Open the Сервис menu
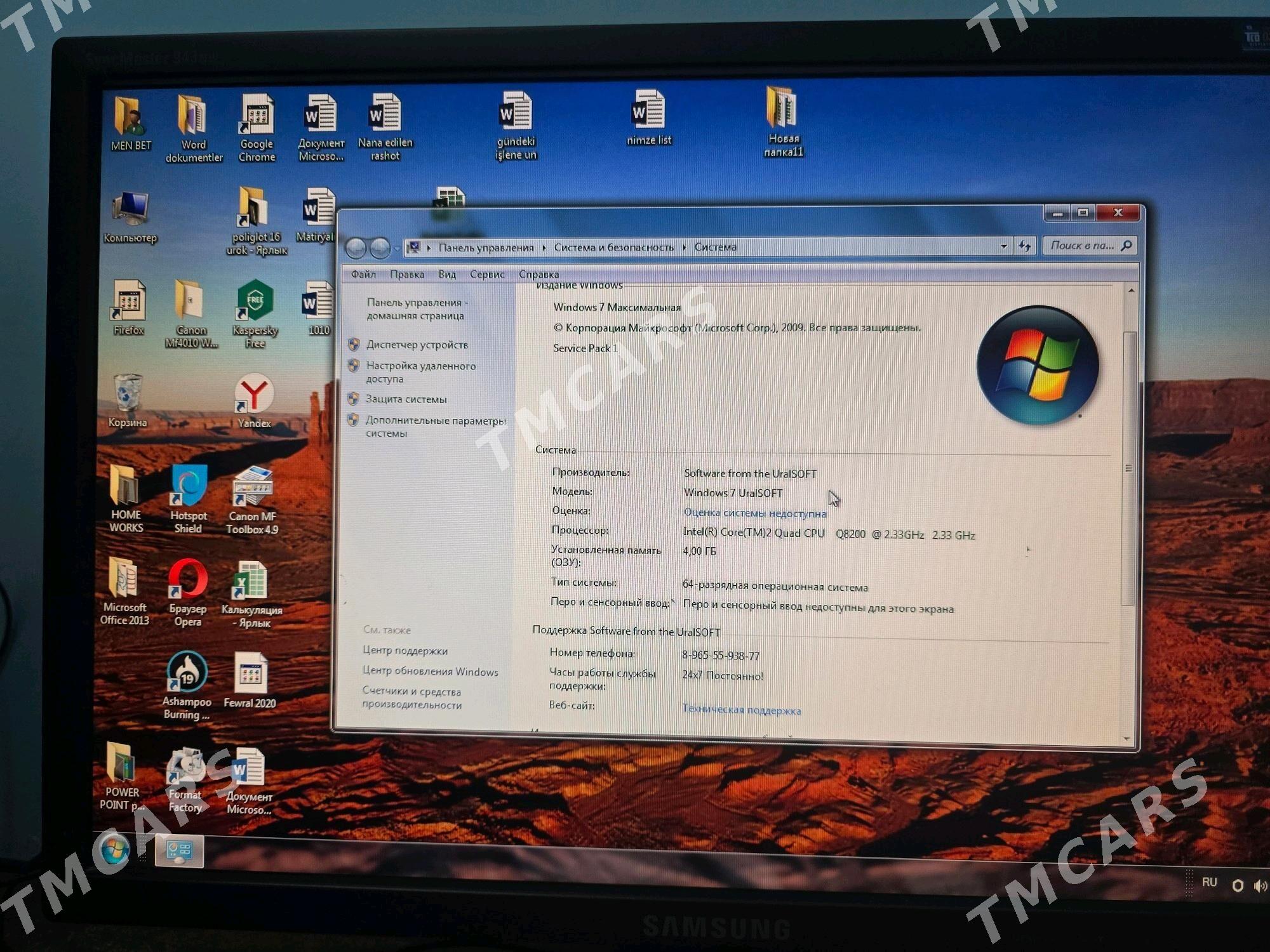 tap(487, 274)
